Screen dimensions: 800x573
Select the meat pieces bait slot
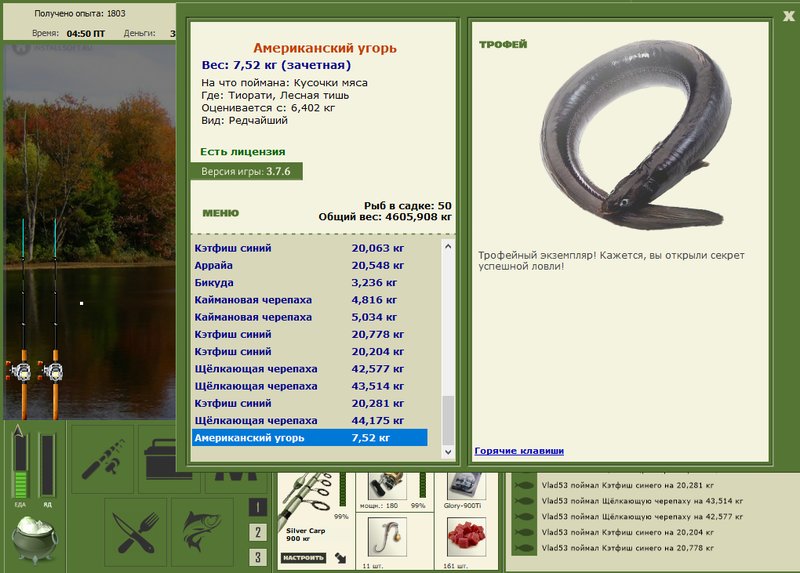coord(466,537)
